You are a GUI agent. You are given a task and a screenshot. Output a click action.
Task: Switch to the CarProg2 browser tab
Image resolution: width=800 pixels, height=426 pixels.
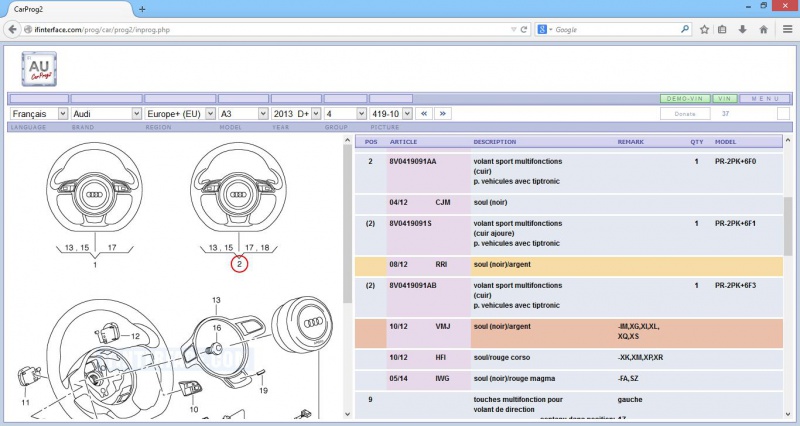coord(62,8)
